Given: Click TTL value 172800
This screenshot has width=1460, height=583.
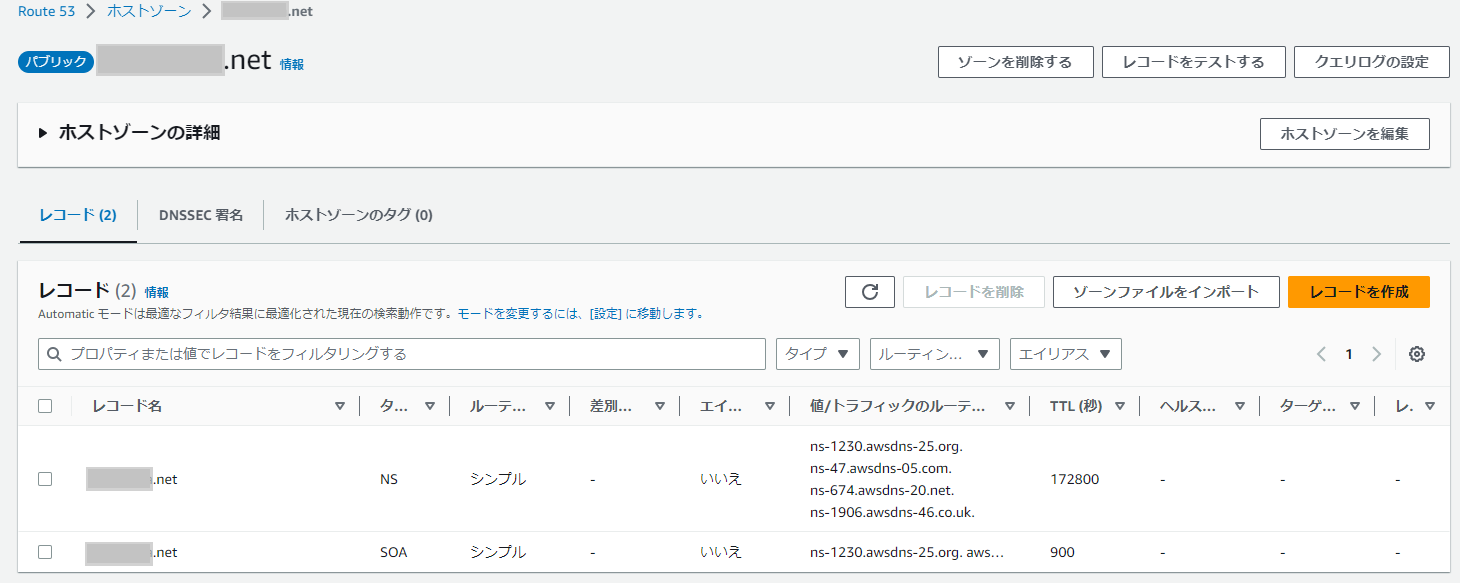Looking at the screenshot, I should pos(1074,479).
